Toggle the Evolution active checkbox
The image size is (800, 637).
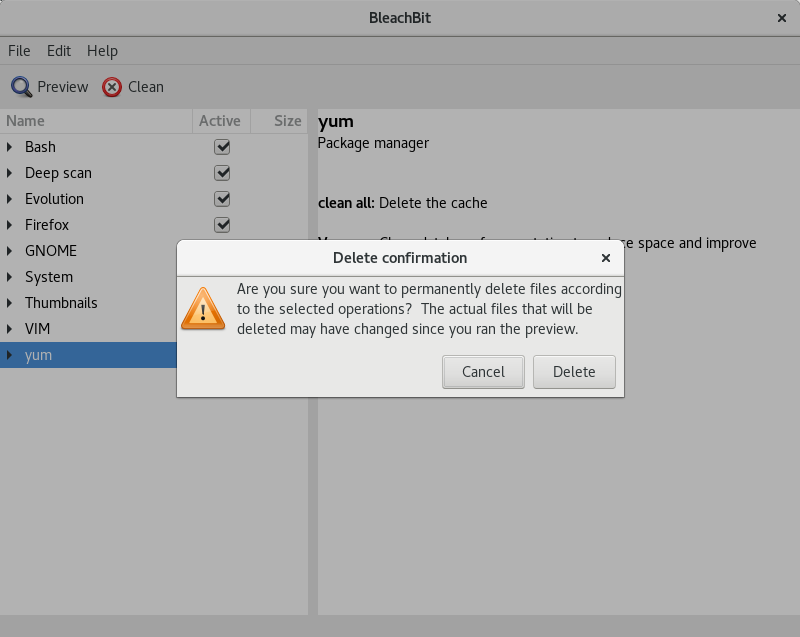[222, 199]
